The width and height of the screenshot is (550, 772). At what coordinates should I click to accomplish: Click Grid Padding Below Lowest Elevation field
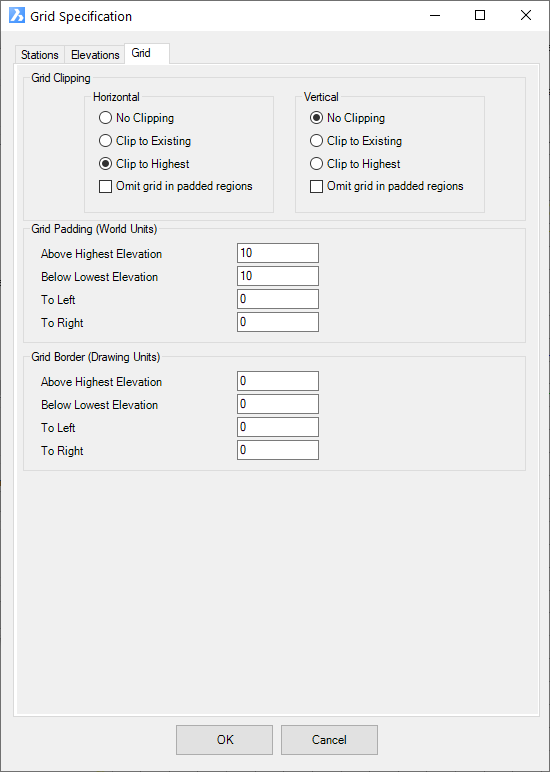click(x=278, y=276)
